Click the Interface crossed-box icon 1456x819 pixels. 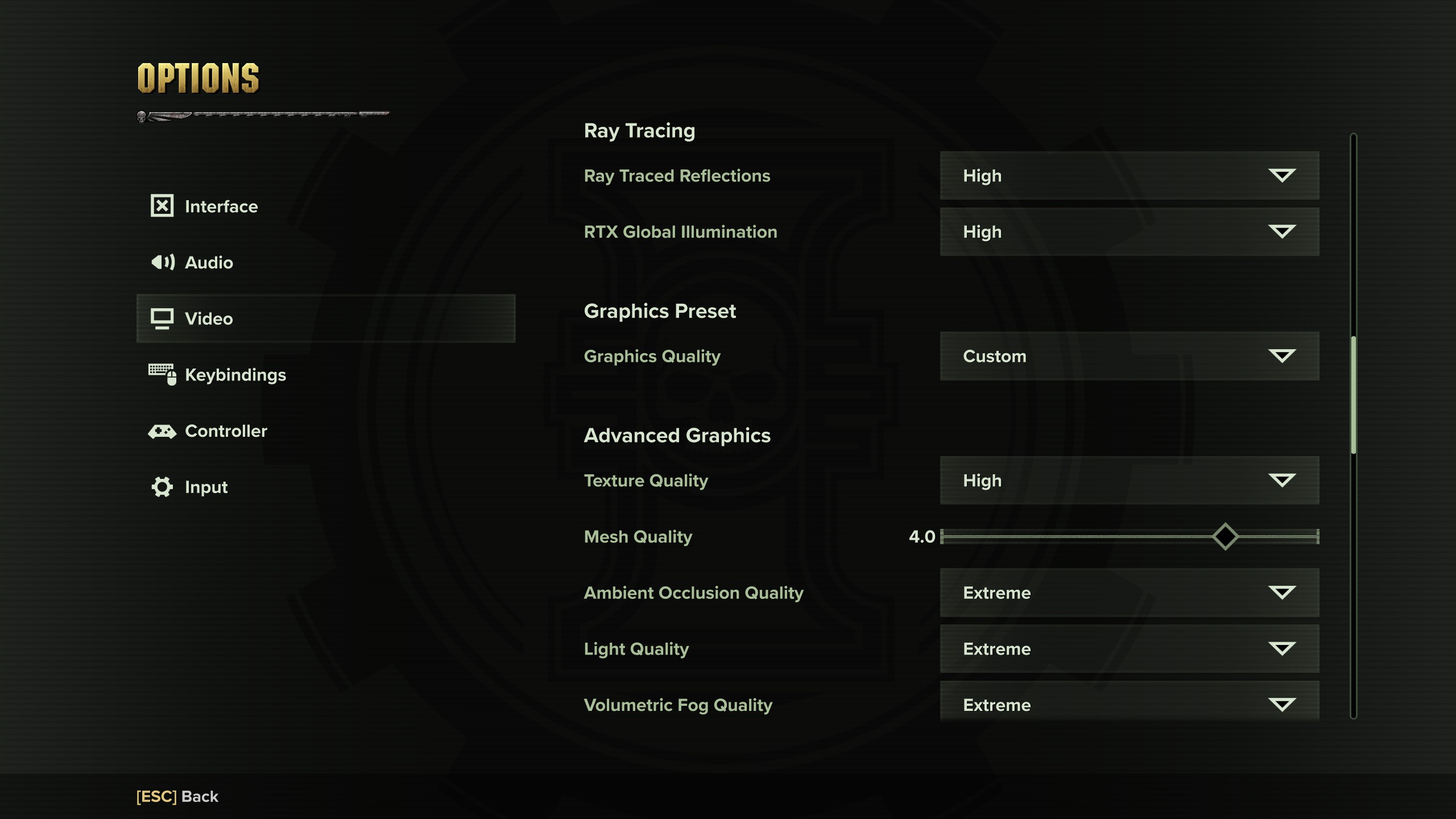[162, 206]
